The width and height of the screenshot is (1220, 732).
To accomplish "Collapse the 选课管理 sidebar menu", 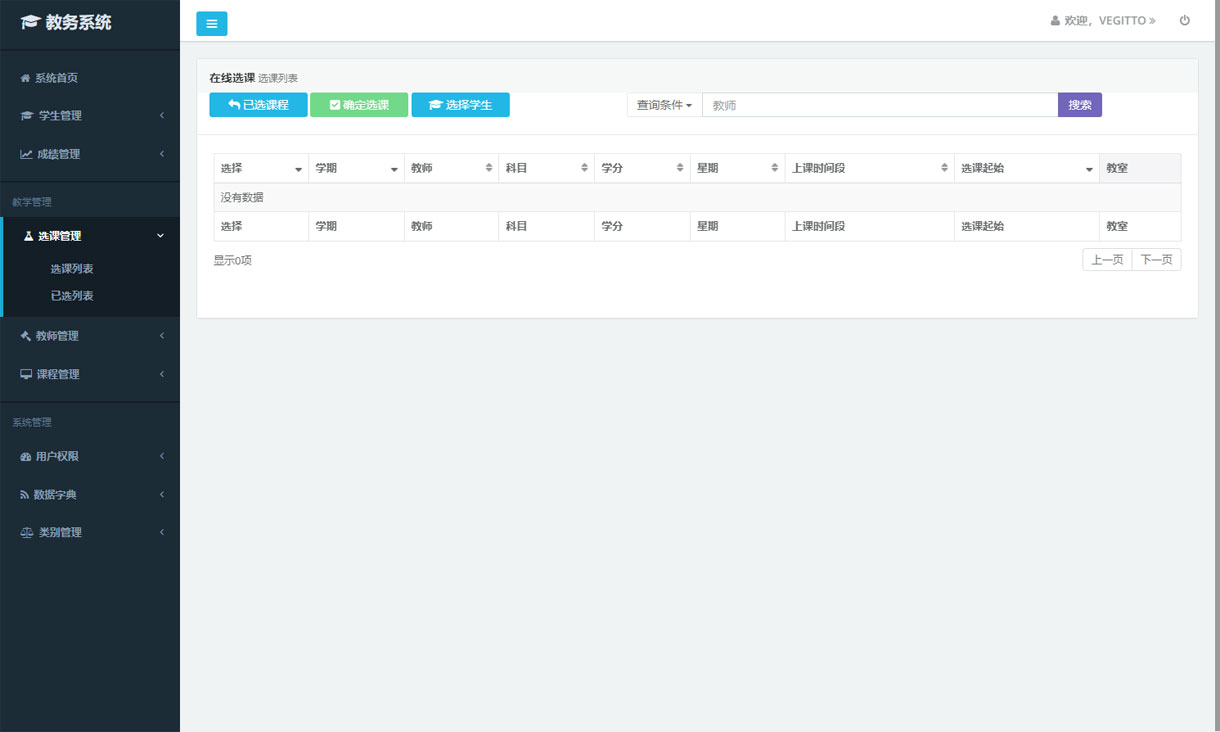I will coord(90,236).
